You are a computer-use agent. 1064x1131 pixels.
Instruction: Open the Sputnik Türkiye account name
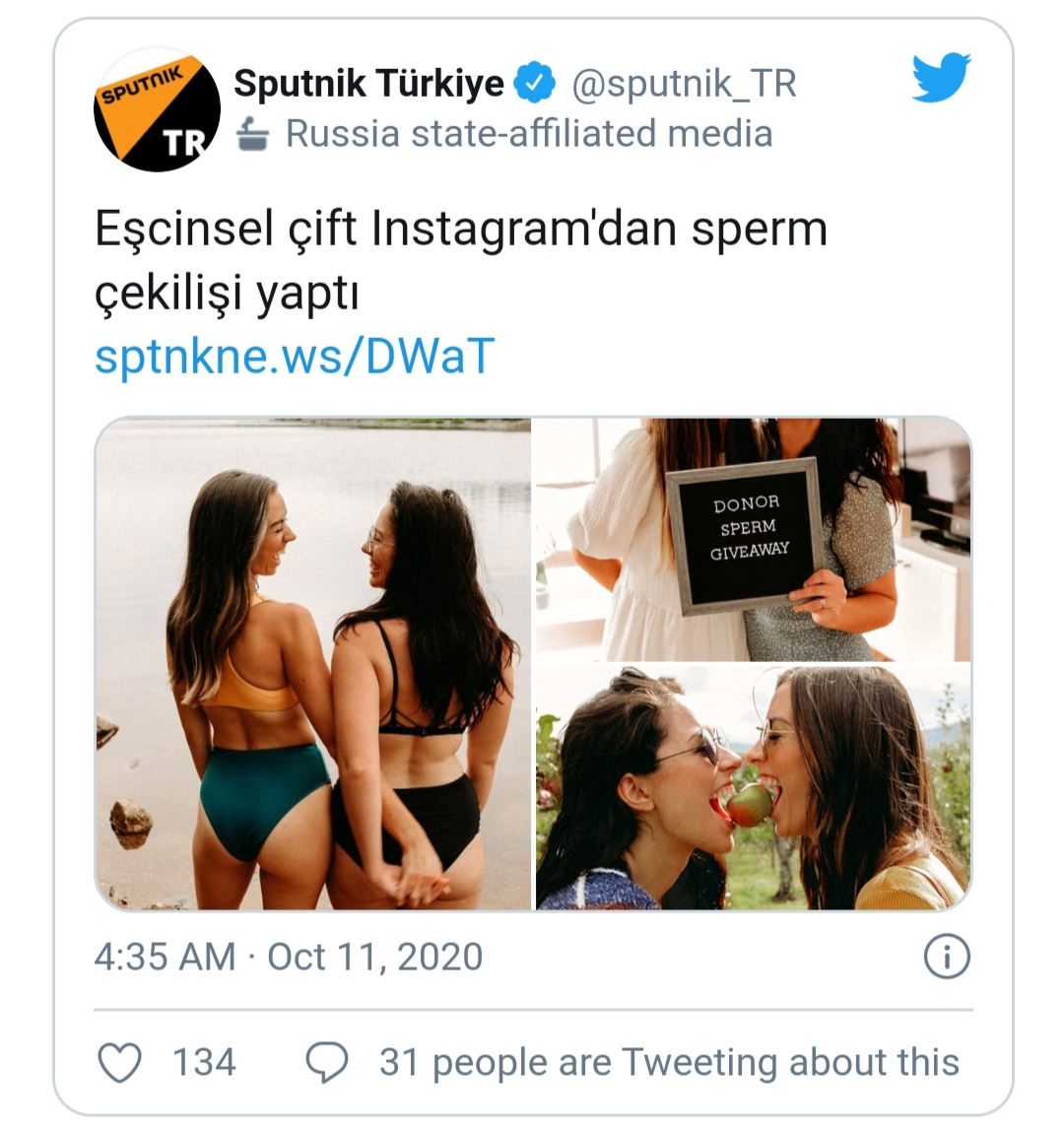[x=368, y=83]
